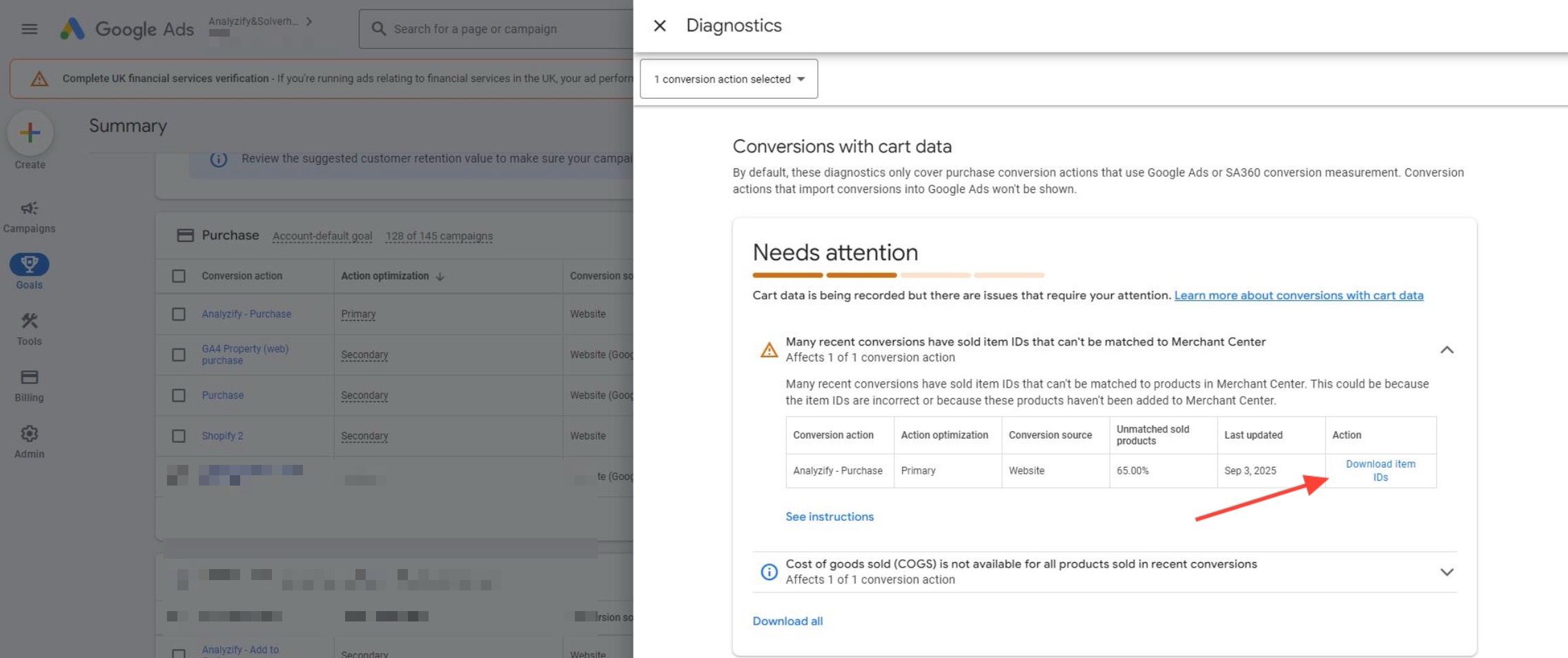1568x658 pixels.
Task: Click the Google Ads logo
Action: (x=127, y=29)
